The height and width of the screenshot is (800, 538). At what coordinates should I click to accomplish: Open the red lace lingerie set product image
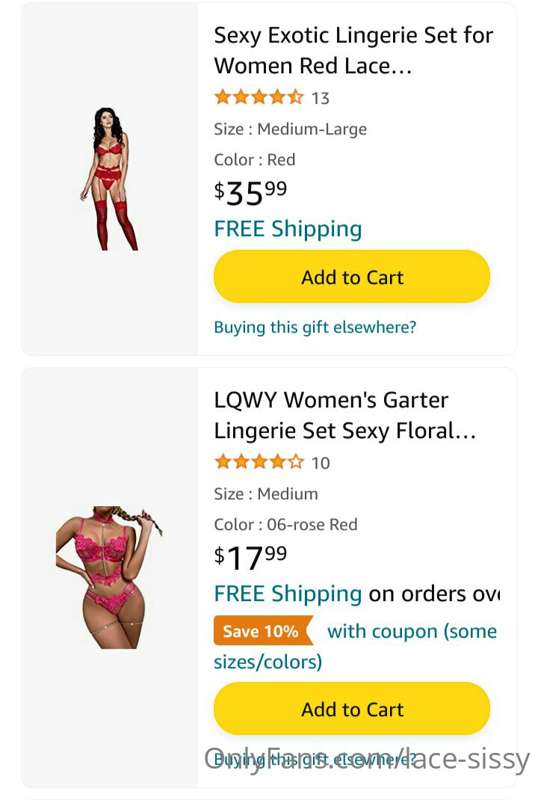tap(109, 179)
